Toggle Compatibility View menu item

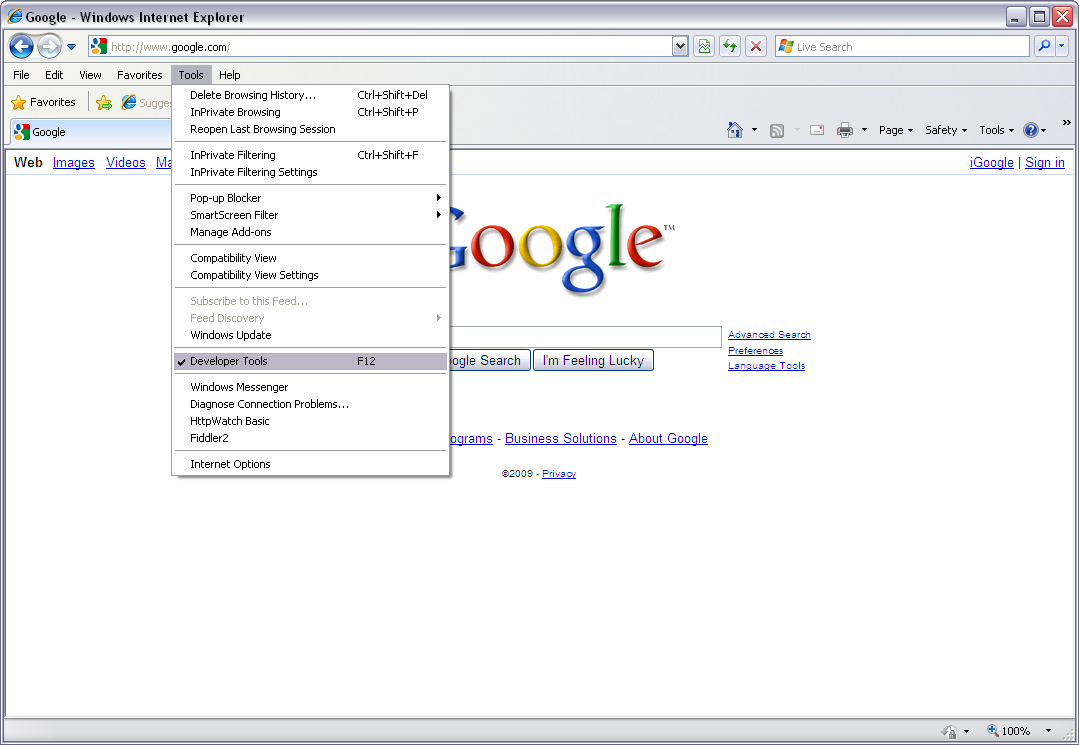[310, 258]
